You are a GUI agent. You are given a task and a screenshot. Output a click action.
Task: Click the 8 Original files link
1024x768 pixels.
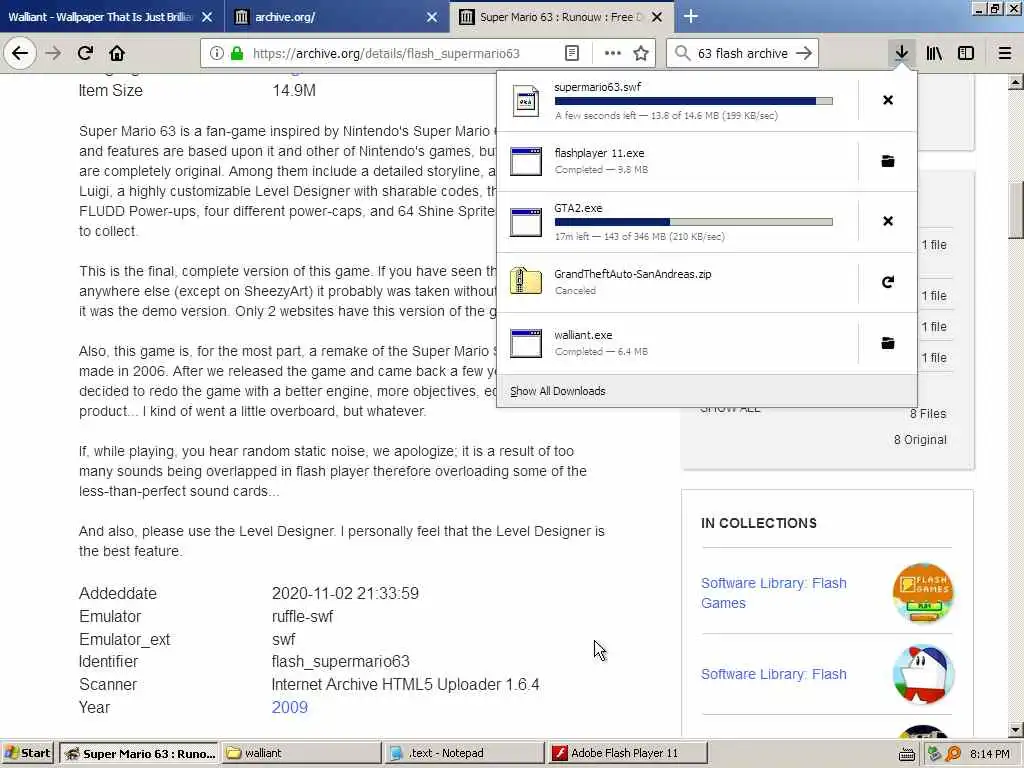pos(920,440)
